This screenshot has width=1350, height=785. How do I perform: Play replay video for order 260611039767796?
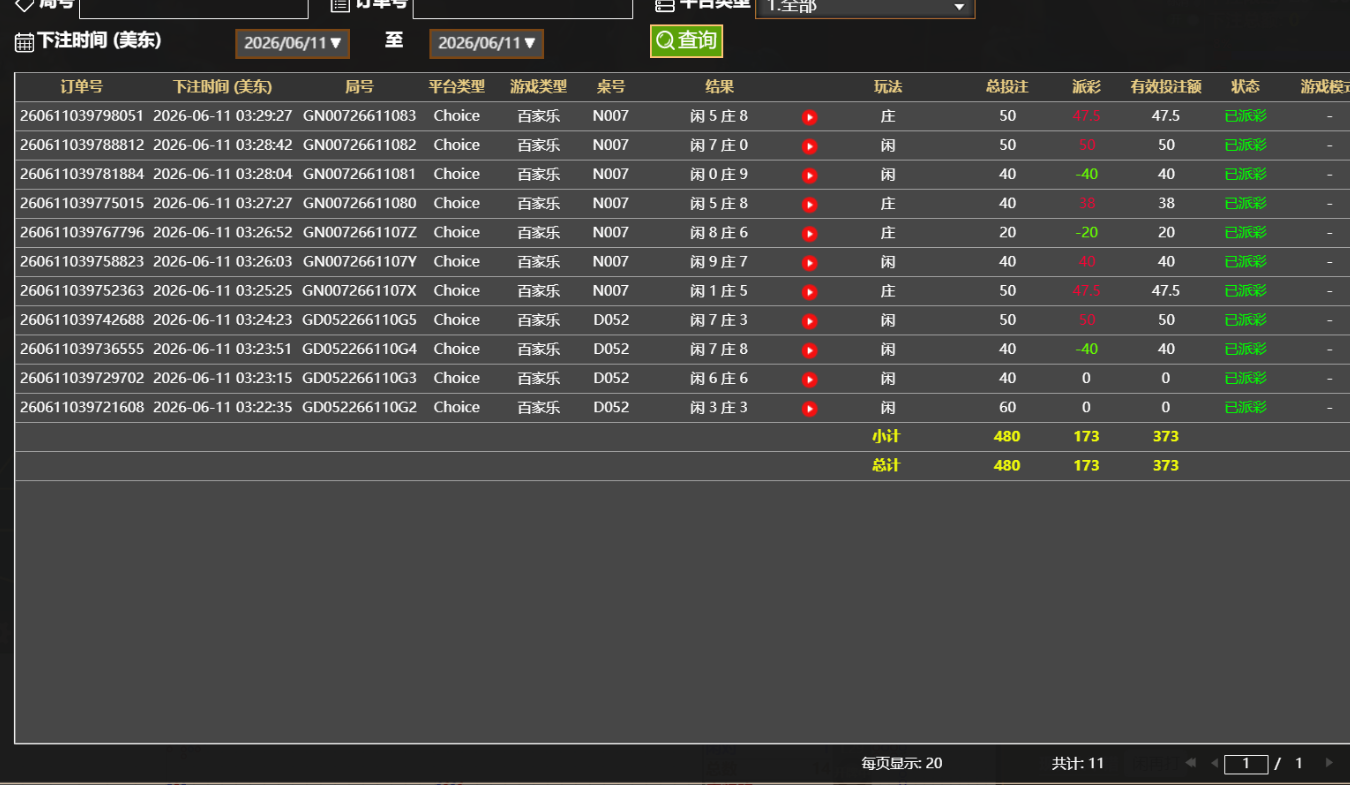[810, 233]
